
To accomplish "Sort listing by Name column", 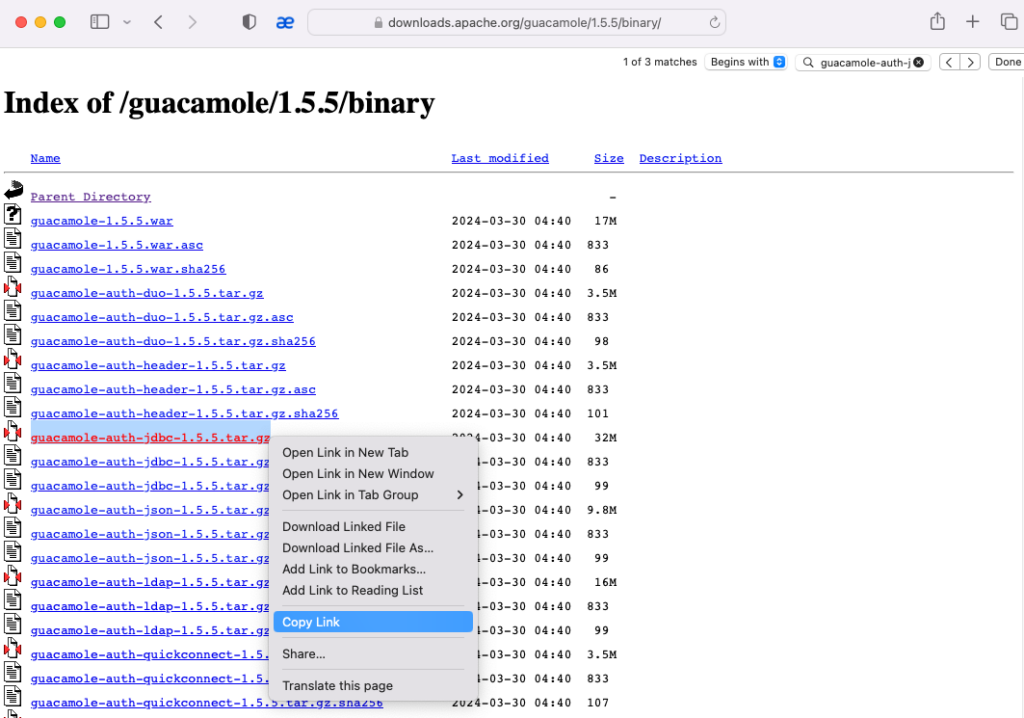I will pos(45,158).
